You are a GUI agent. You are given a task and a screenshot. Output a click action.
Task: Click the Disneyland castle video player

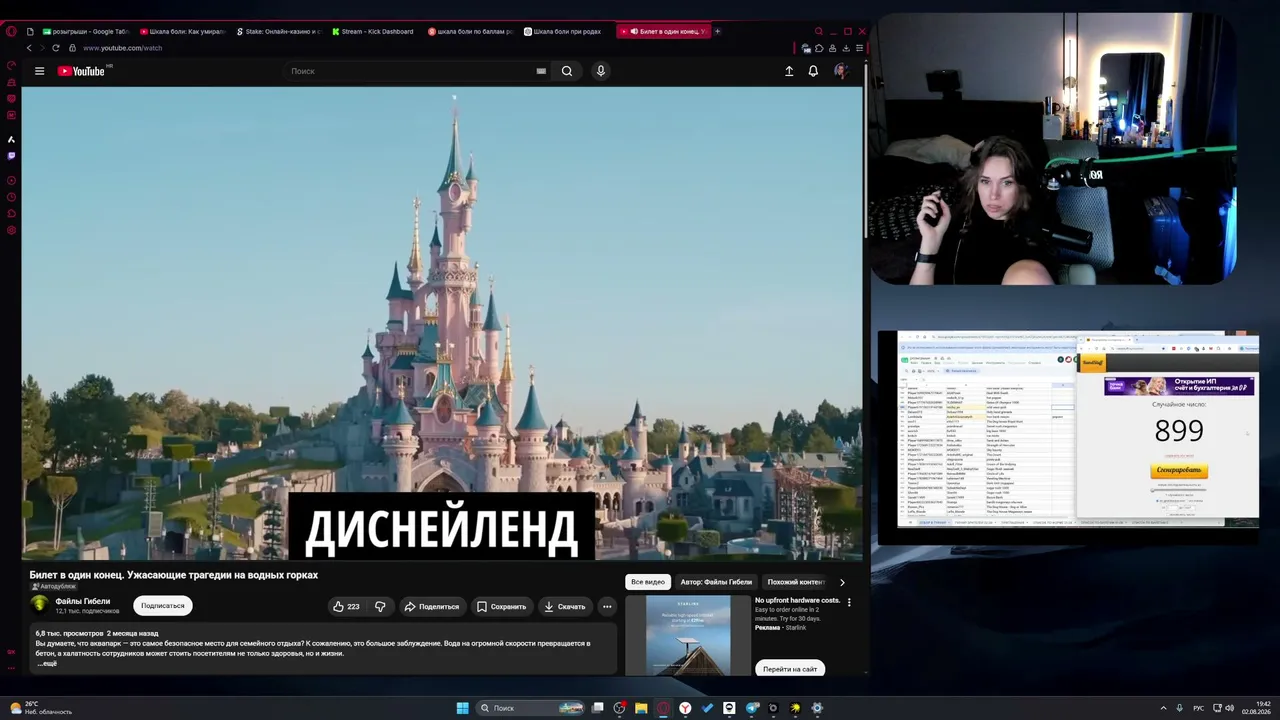point(442,323)
